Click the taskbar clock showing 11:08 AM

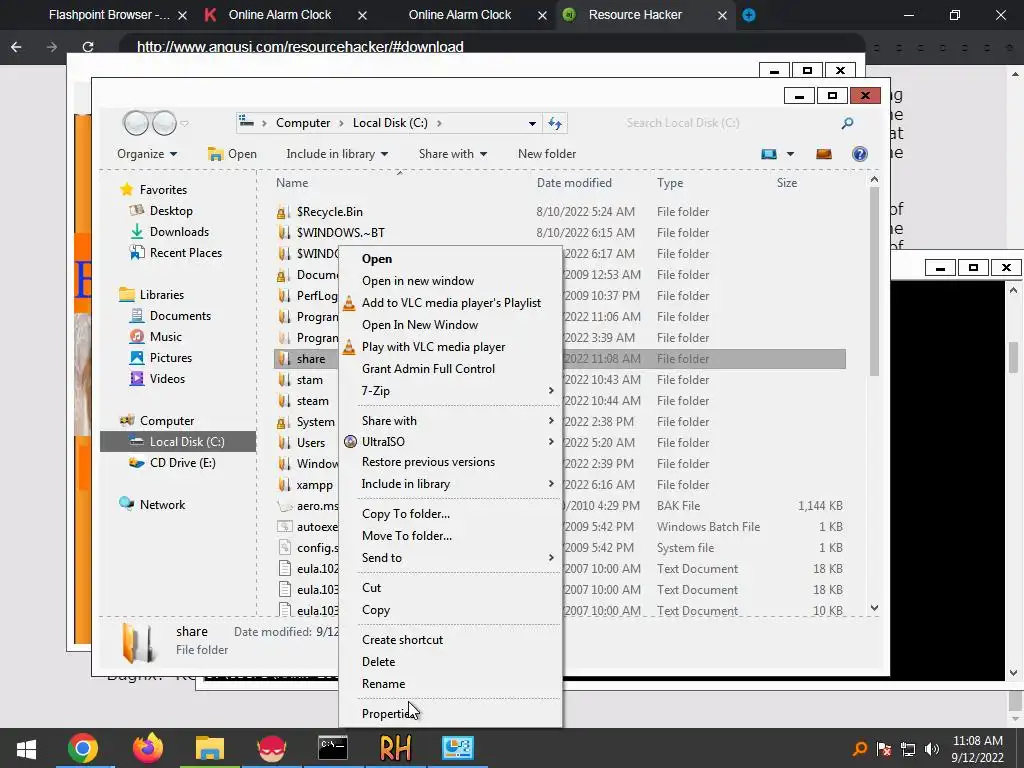(977, 741)
